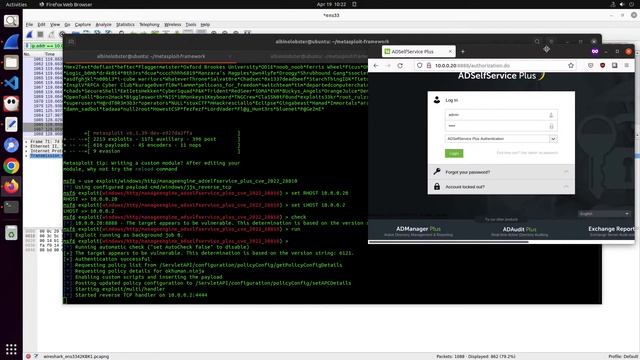The height and width of the screenshot is (360, 640).
Task: Expand Ethernet II tree row
Action: pyautogui.click(x=27, y=146)
